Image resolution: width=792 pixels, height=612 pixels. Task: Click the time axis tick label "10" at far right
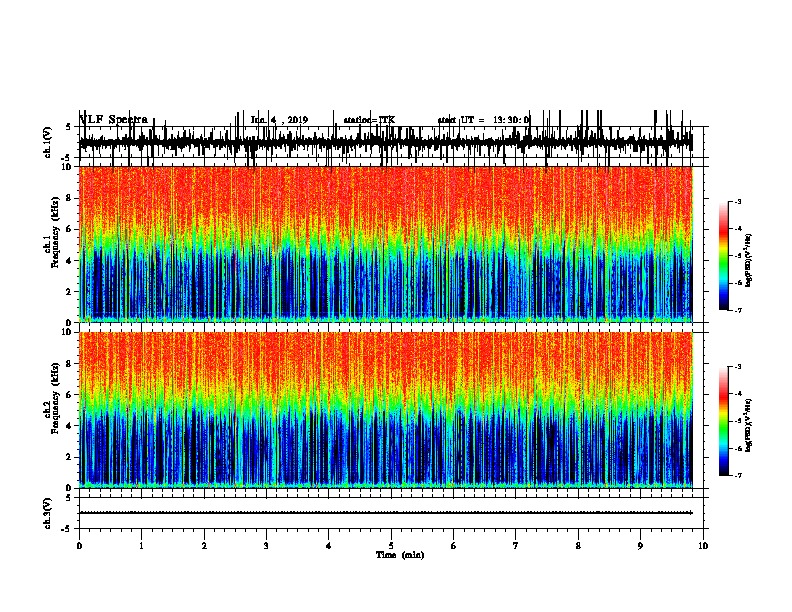(703, 546)
